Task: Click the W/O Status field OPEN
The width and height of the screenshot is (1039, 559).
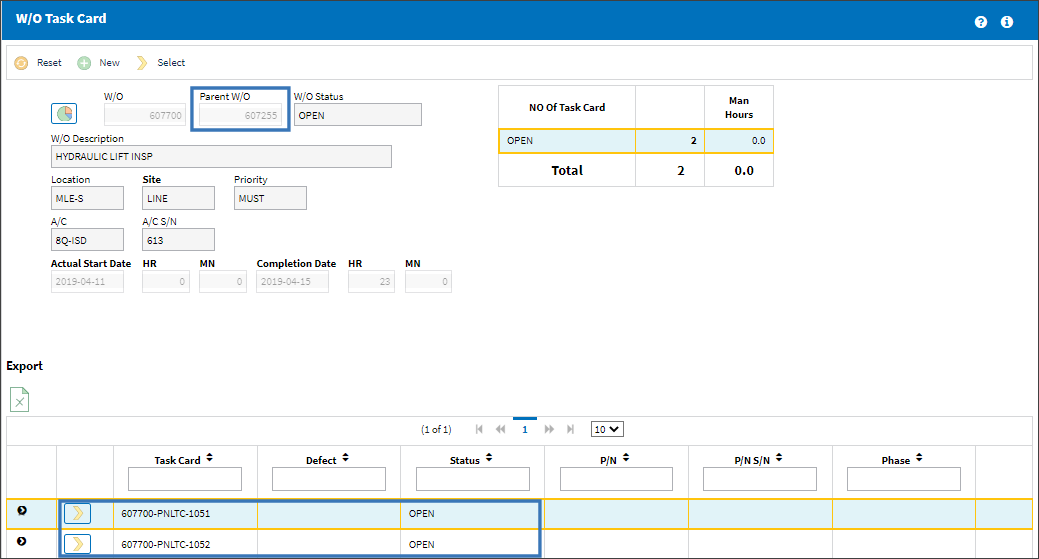Action: pos(358,115)
